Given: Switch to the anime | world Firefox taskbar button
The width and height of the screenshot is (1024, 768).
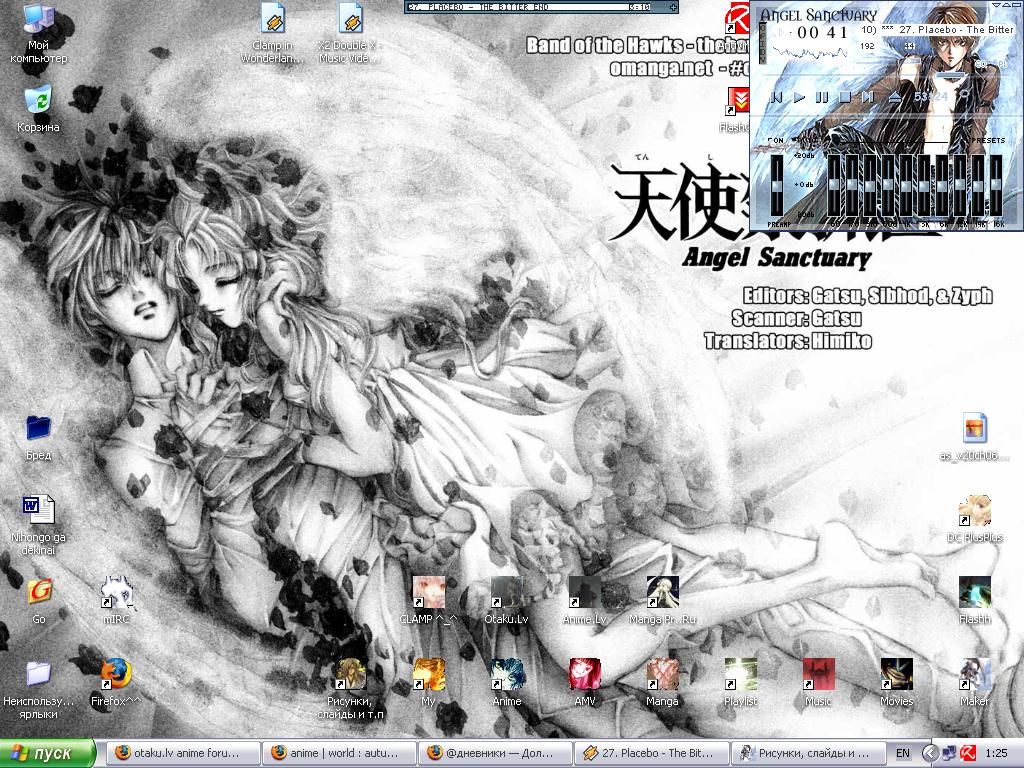Looking at the screenshot, I should [338, 753].
